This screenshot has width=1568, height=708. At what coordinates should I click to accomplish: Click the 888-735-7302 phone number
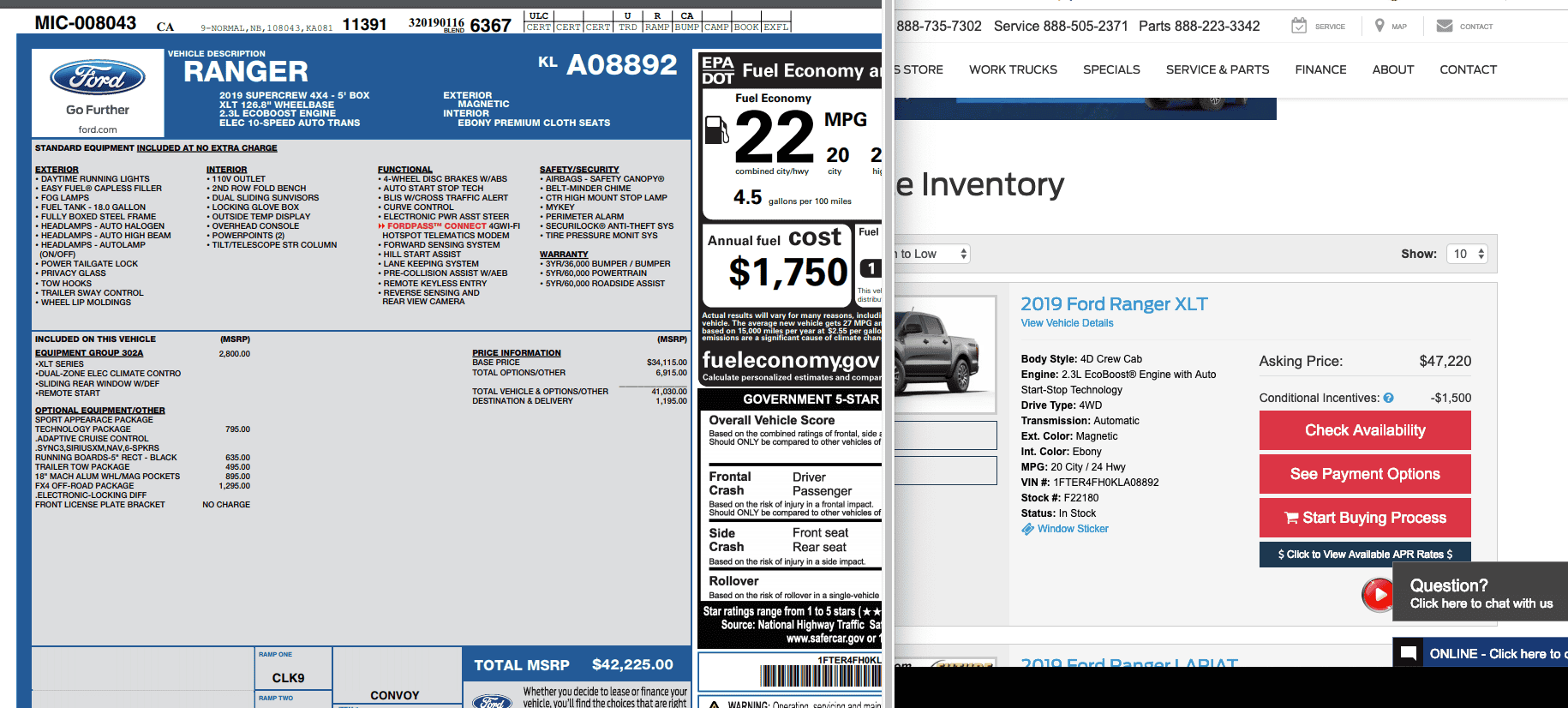pos(939,27)
